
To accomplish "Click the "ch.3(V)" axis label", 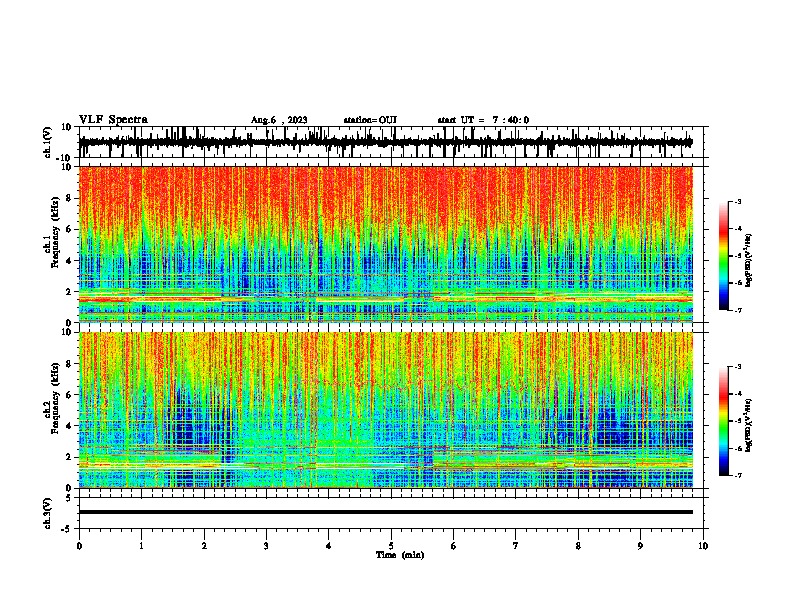I will pos(48,514).
